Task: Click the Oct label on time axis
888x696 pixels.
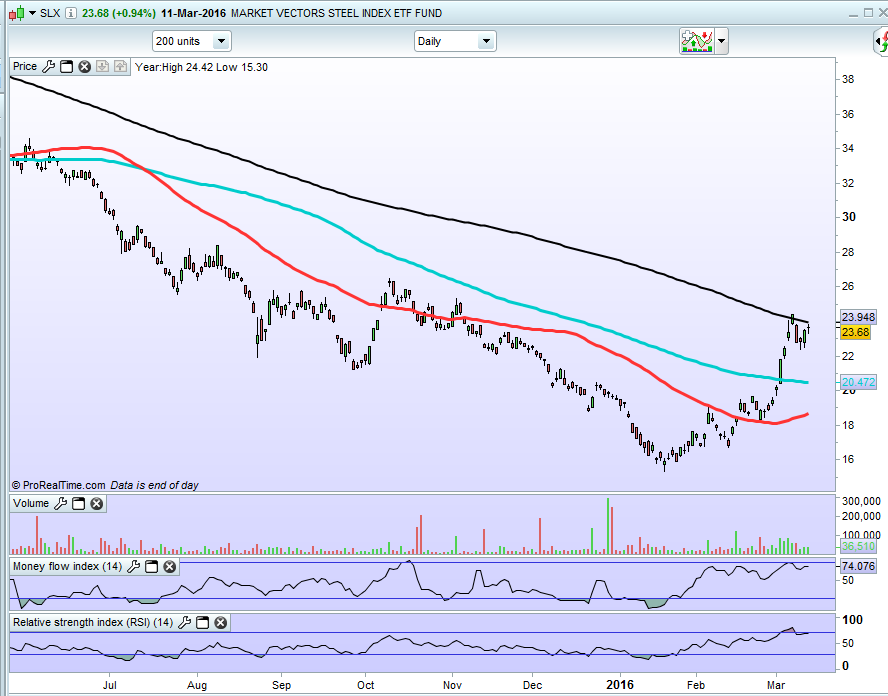Action: 366,685
